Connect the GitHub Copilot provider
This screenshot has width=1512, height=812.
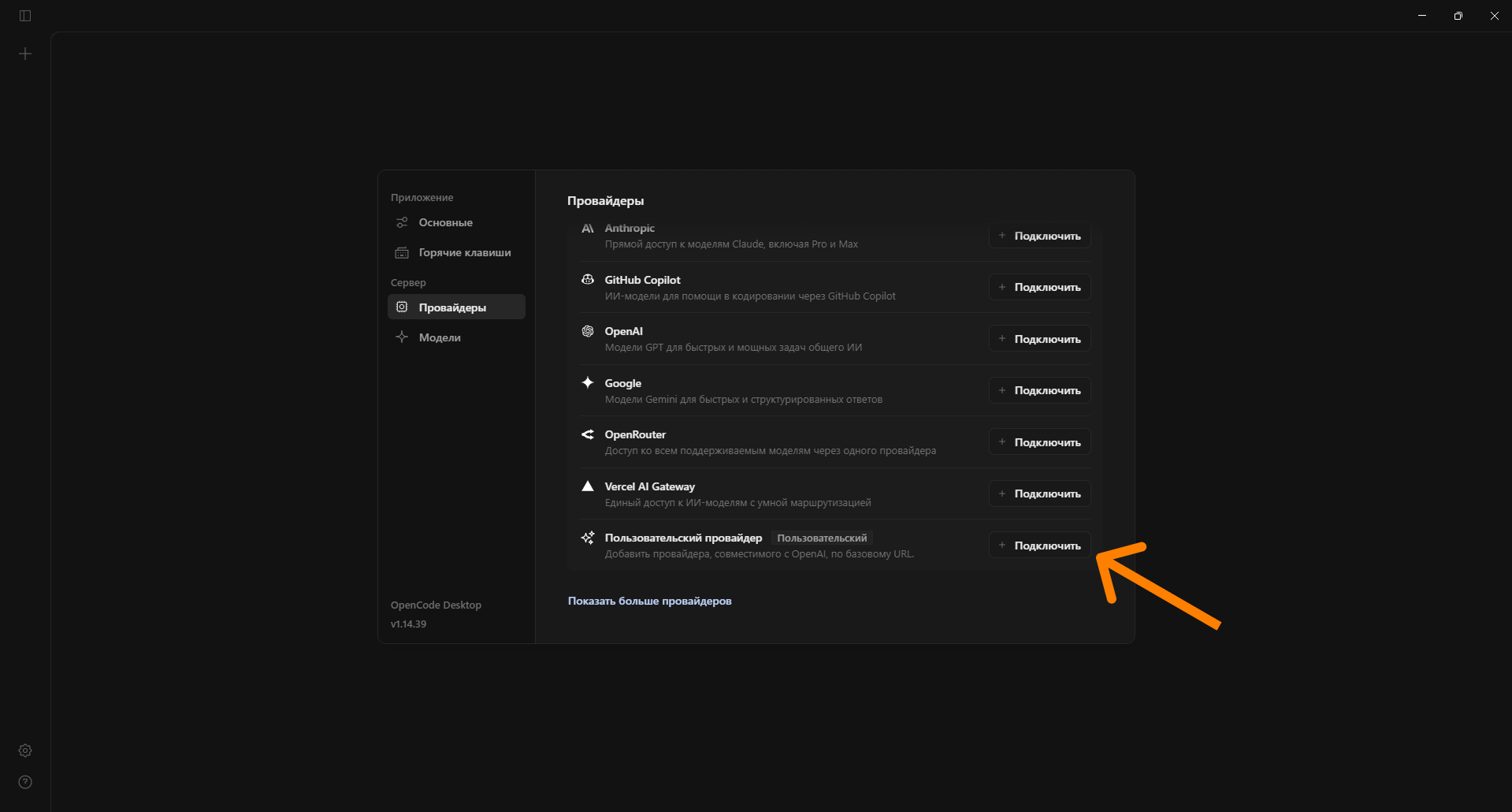[1040, 287]
